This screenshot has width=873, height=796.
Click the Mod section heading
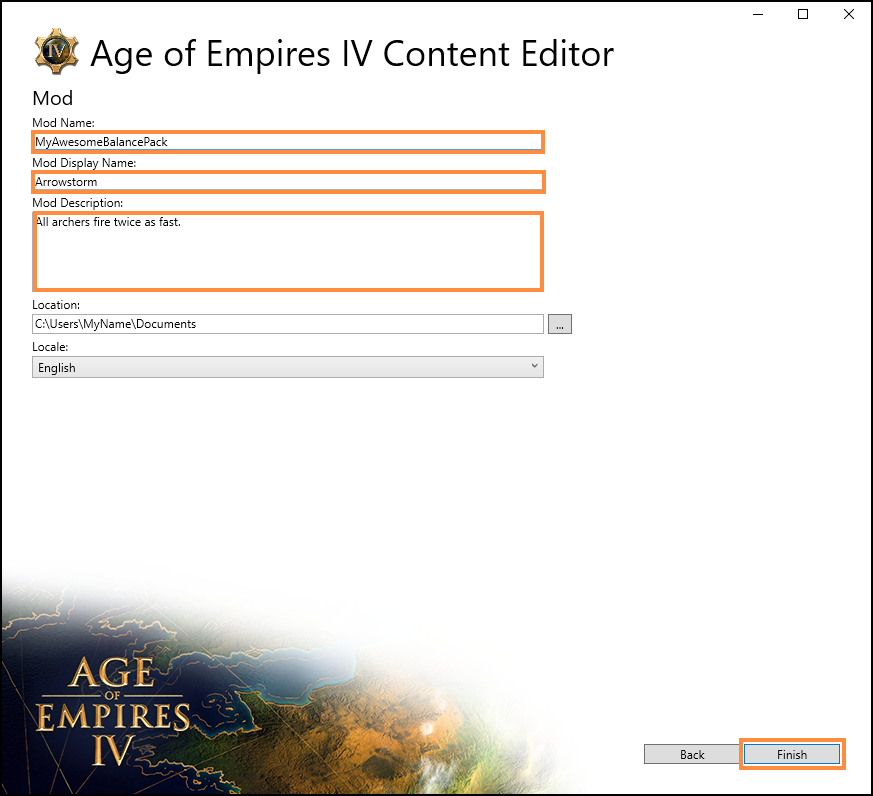coord(52,98)
